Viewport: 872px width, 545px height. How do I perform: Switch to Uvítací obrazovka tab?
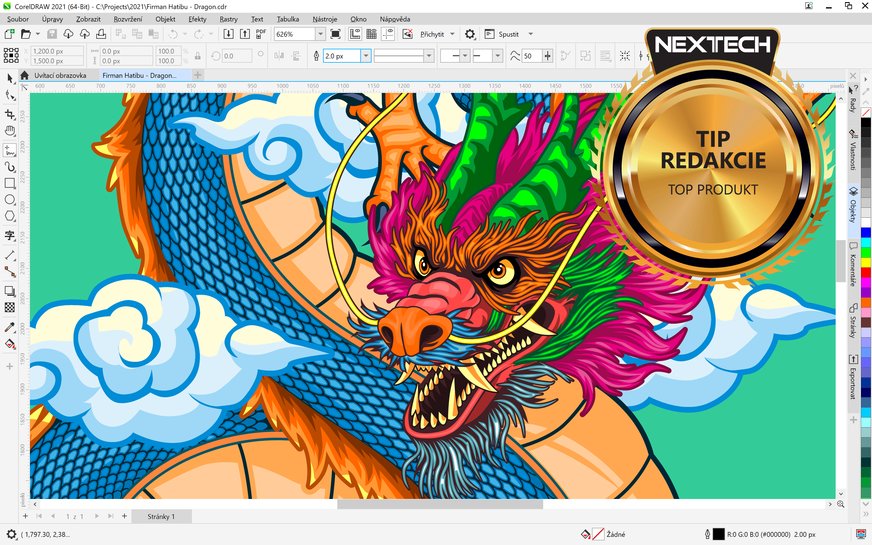tap(58, 75)
